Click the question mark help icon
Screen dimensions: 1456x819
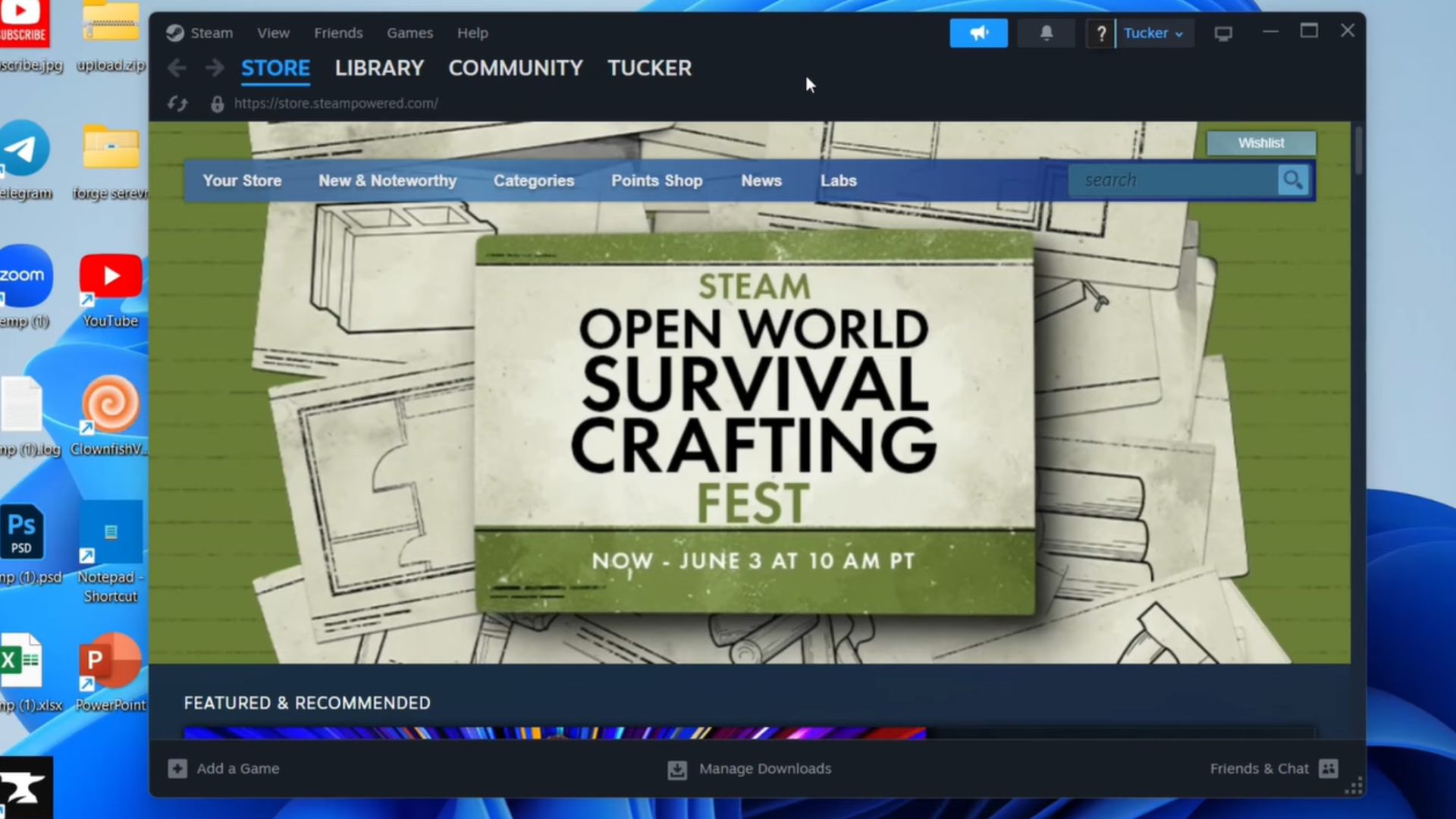pyautogui.click(x=1101, y=33)
